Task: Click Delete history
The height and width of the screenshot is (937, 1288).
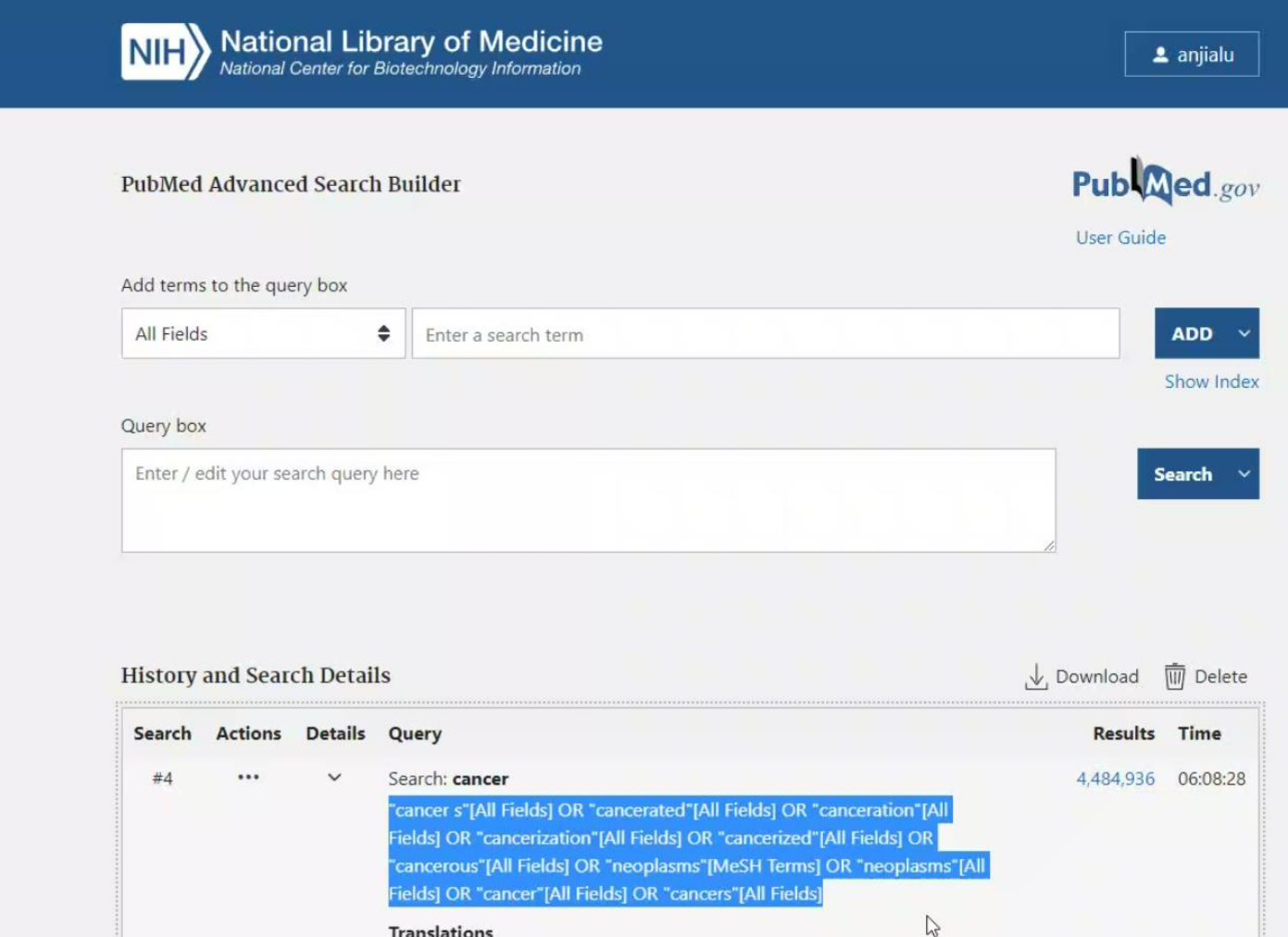Action: [x=1206, y=677]
